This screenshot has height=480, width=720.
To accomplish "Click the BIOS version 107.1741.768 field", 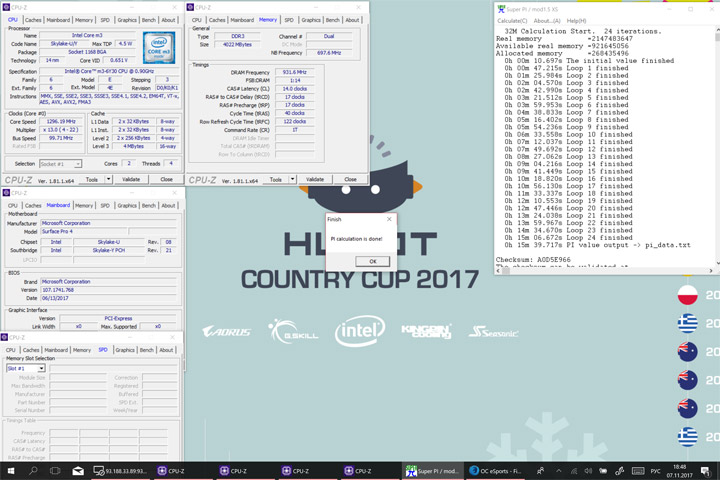I will 108,290.
